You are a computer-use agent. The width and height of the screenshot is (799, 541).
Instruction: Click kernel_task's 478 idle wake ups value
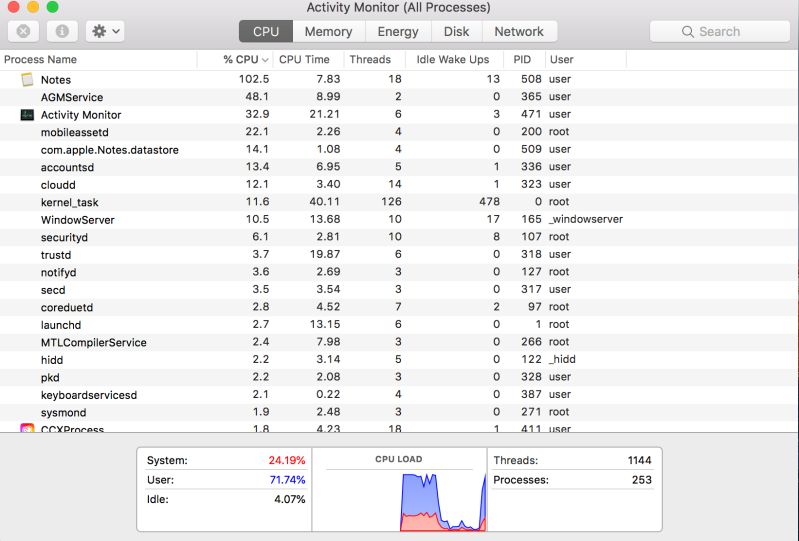point(489,201)
